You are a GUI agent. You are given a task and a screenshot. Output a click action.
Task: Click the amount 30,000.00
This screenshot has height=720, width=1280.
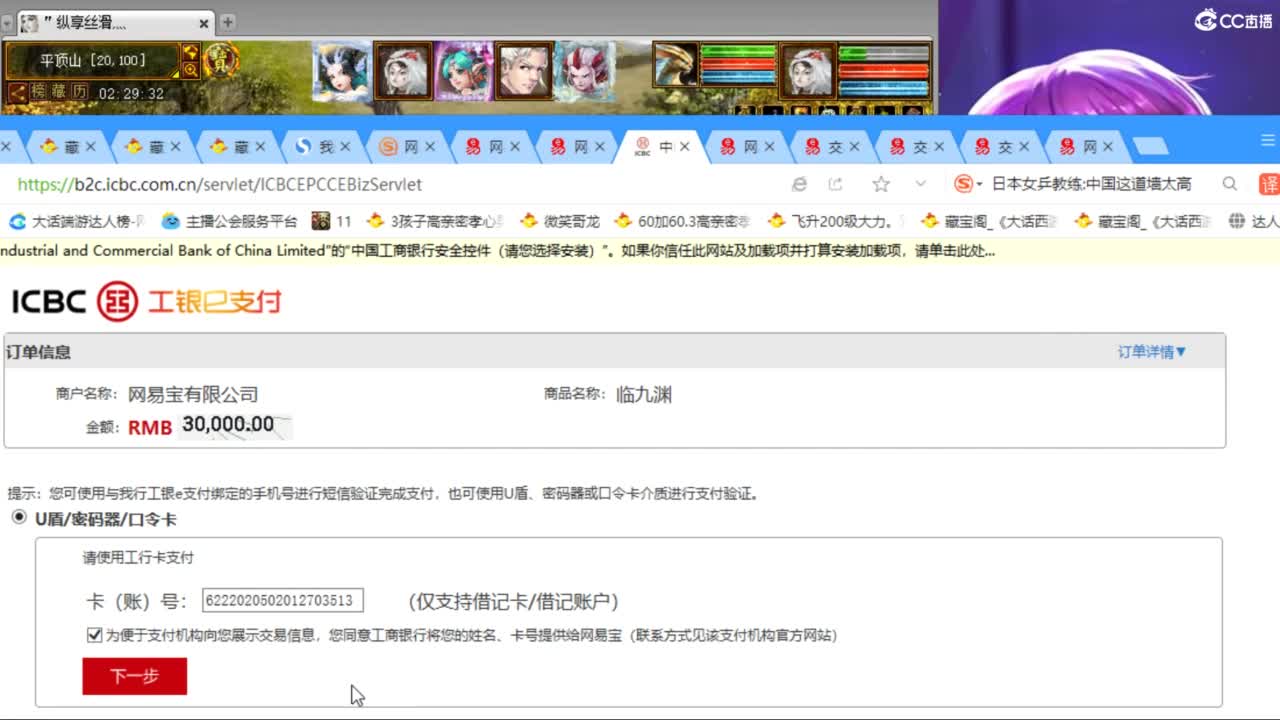point(228,425)
